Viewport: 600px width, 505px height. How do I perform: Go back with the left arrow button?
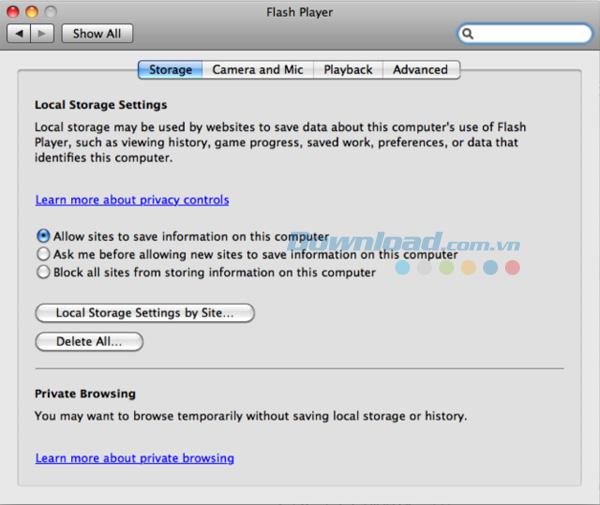19,34
